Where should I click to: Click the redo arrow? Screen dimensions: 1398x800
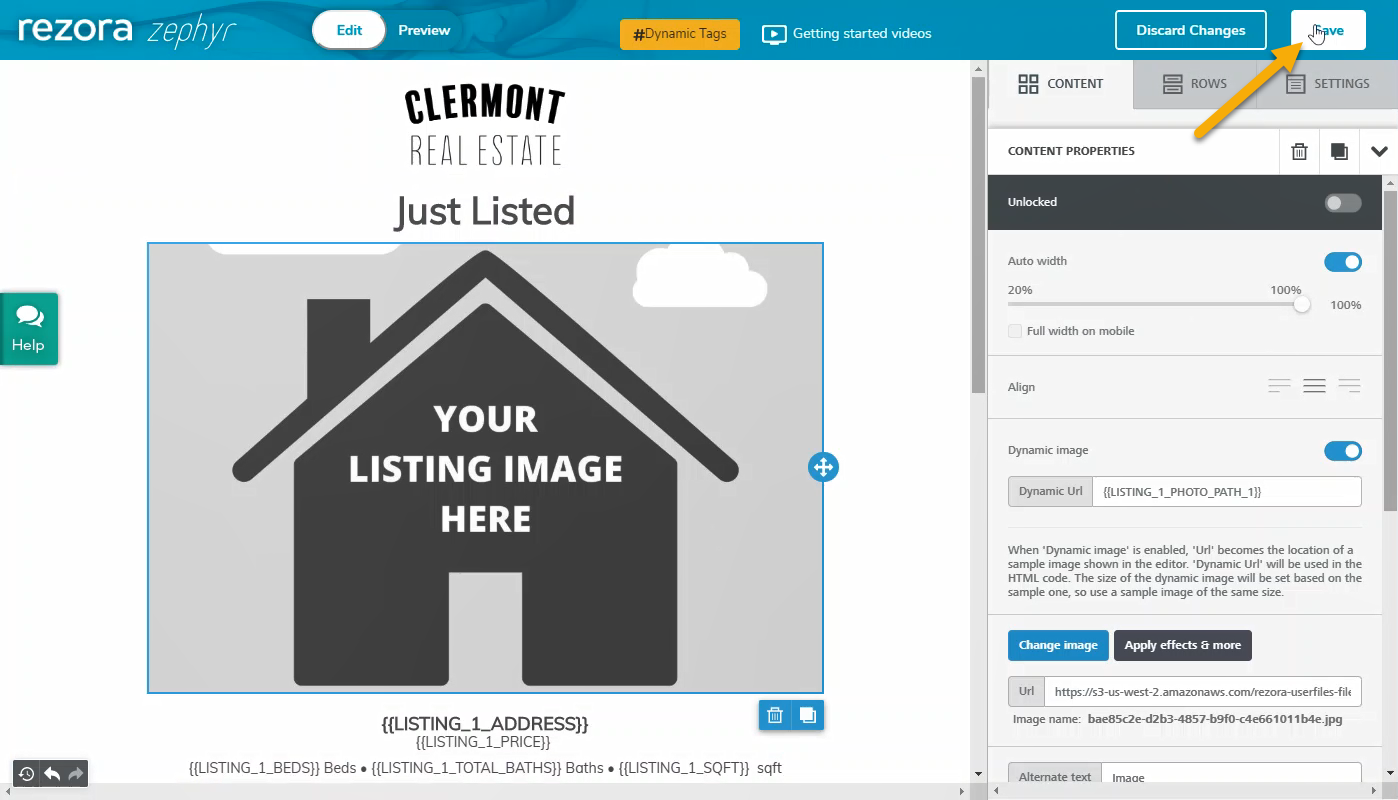[76, 774]
